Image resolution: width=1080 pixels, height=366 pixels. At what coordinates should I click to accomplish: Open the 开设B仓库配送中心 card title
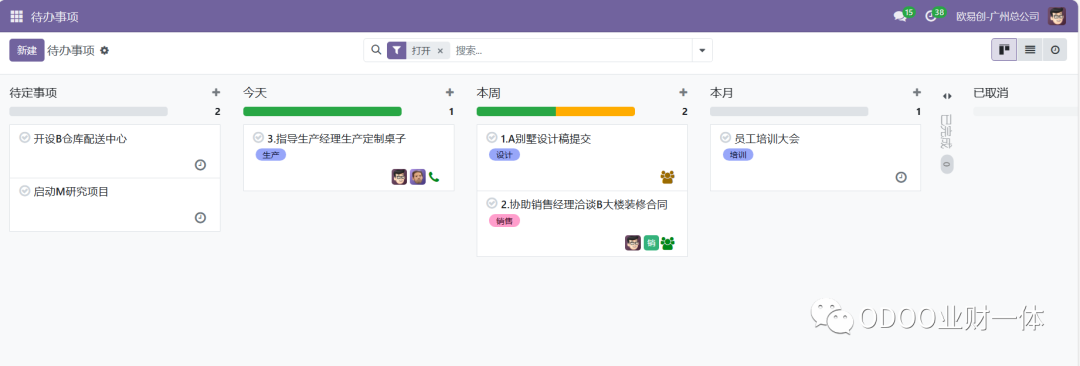81,139
